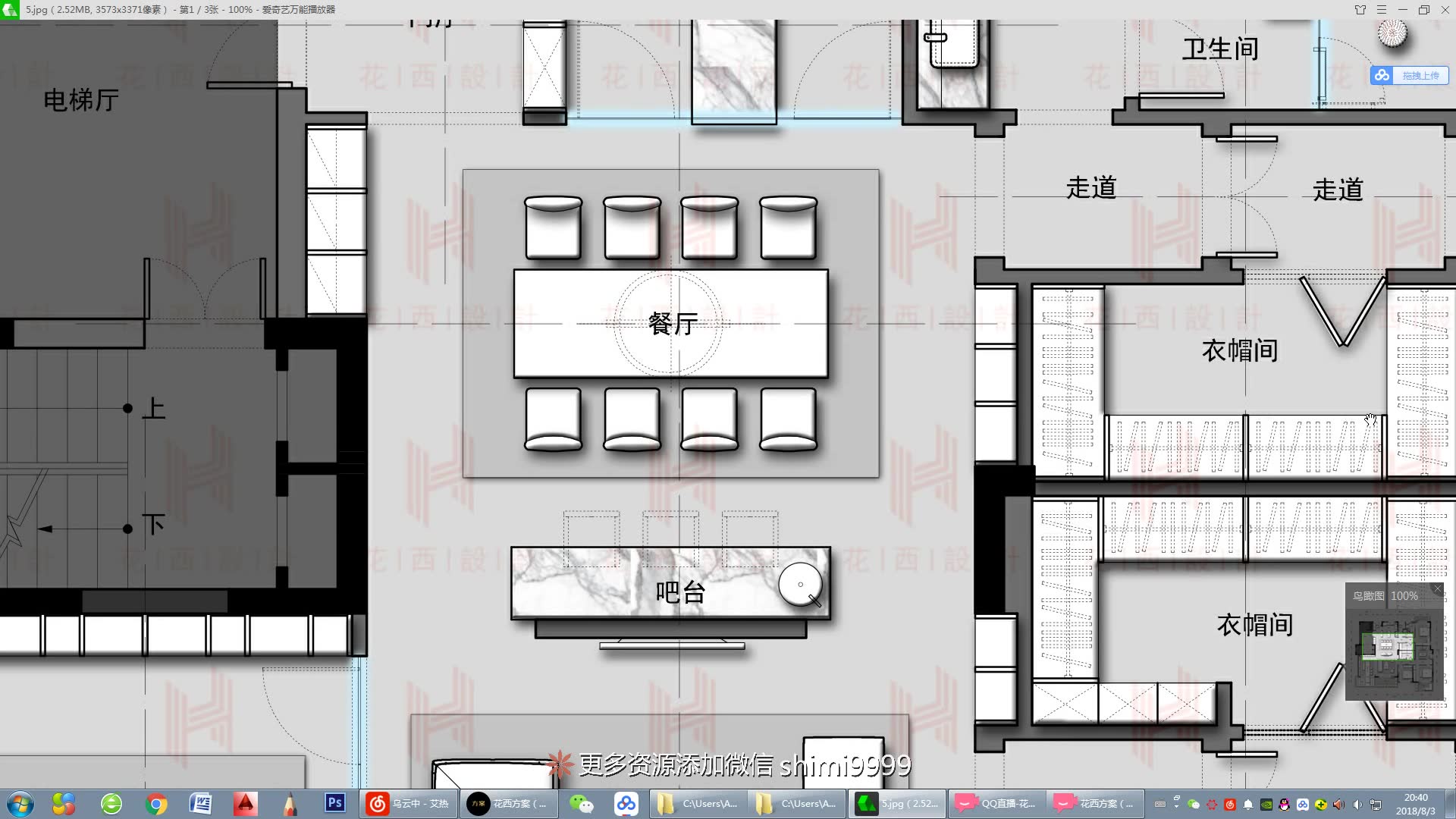The width and height of the screenshot is (1456, 819).
Task: Click the 100% zoom value in 鸟瞰图 panel
Action: tap(1404, 596)
